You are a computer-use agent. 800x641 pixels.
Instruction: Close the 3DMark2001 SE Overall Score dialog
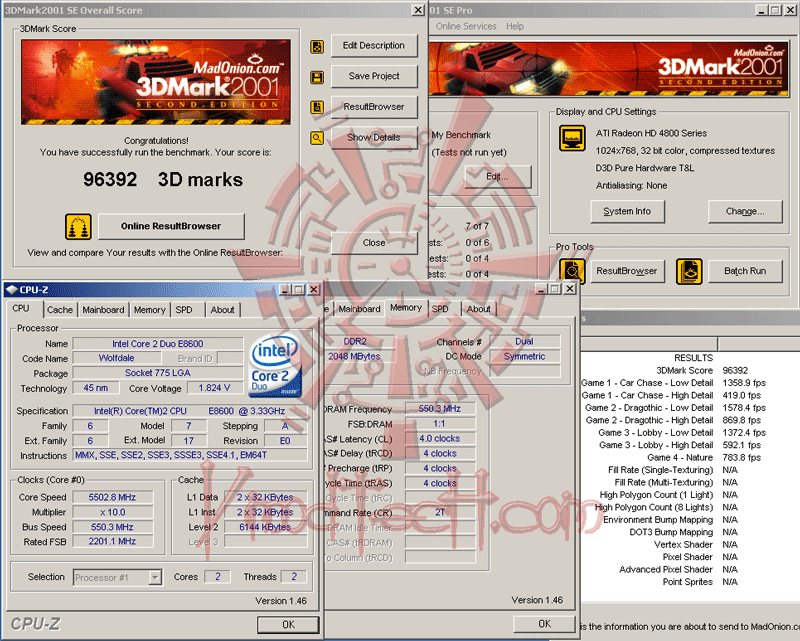[x=418, y=10]
